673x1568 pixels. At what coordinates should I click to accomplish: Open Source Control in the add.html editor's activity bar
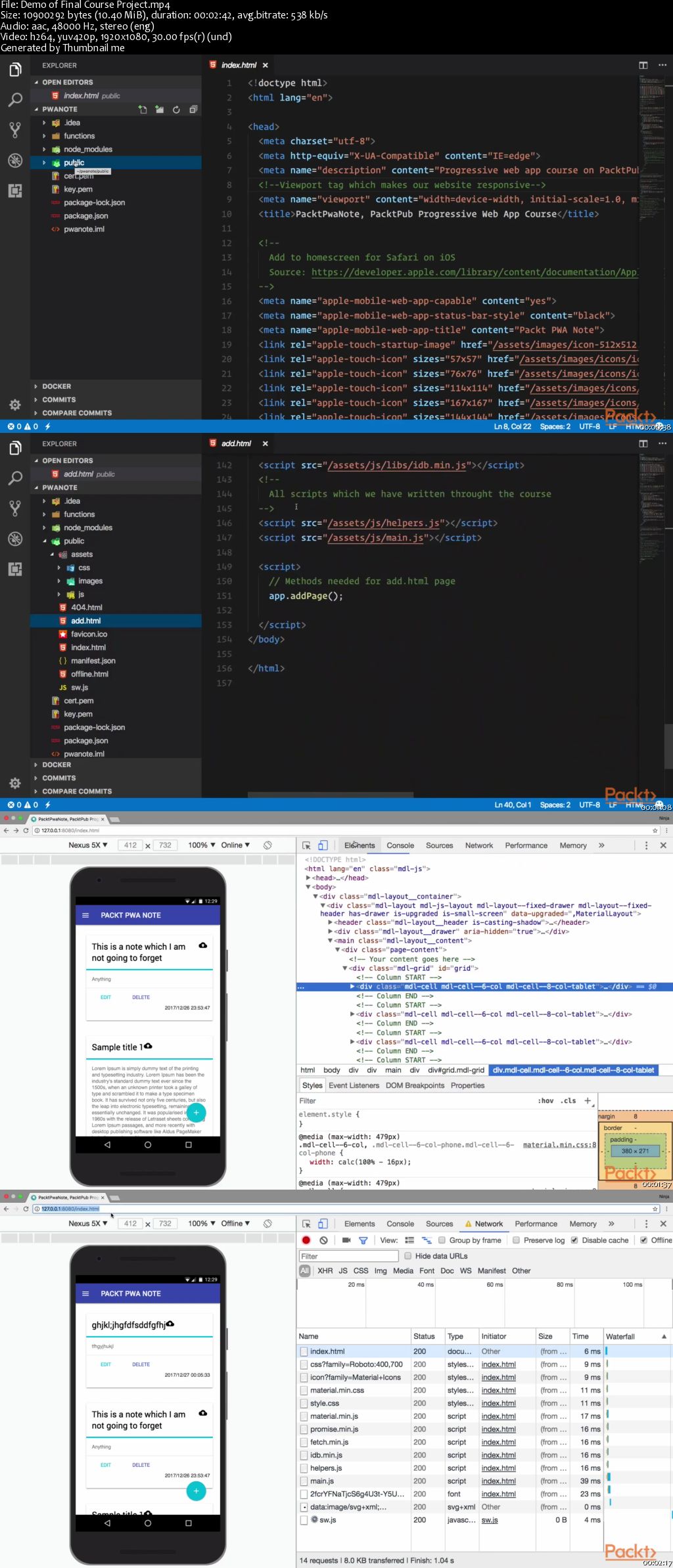[x=15, y=508]
